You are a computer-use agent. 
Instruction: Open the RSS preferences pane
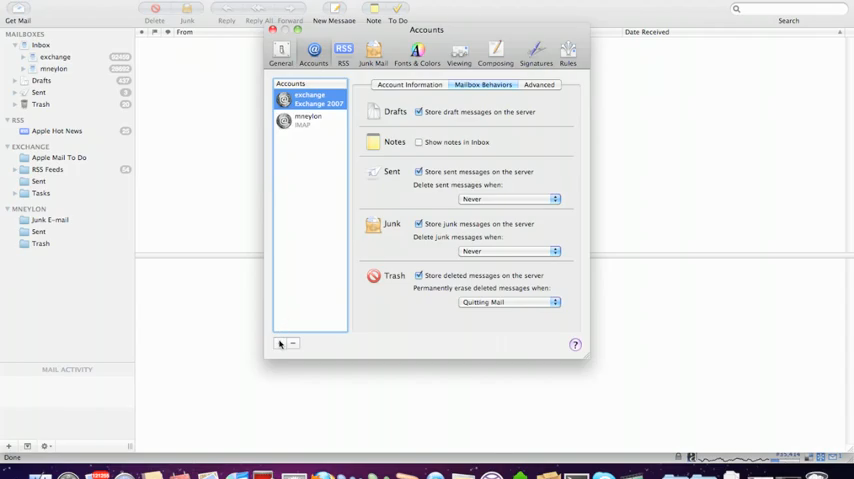343,53
